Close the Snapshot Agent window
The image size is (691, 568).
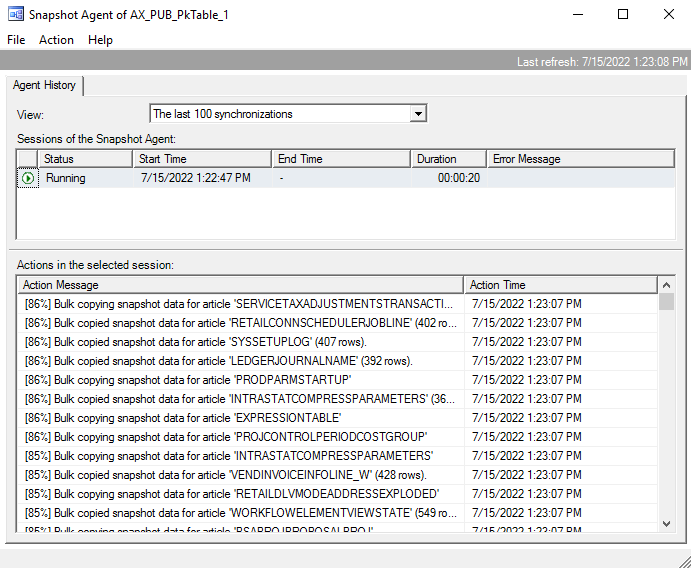[x=669, y=15]
